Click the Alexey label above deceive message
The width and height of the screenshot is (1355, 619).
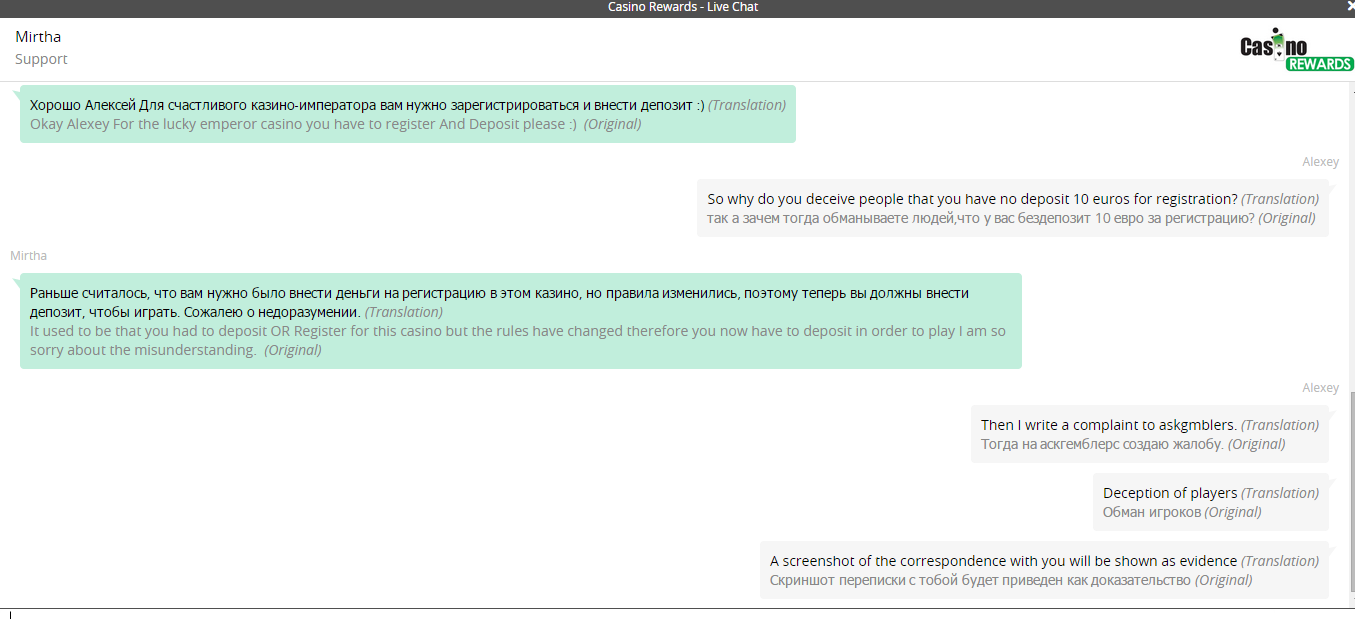pyautogui.click(x=1320, y=162)
